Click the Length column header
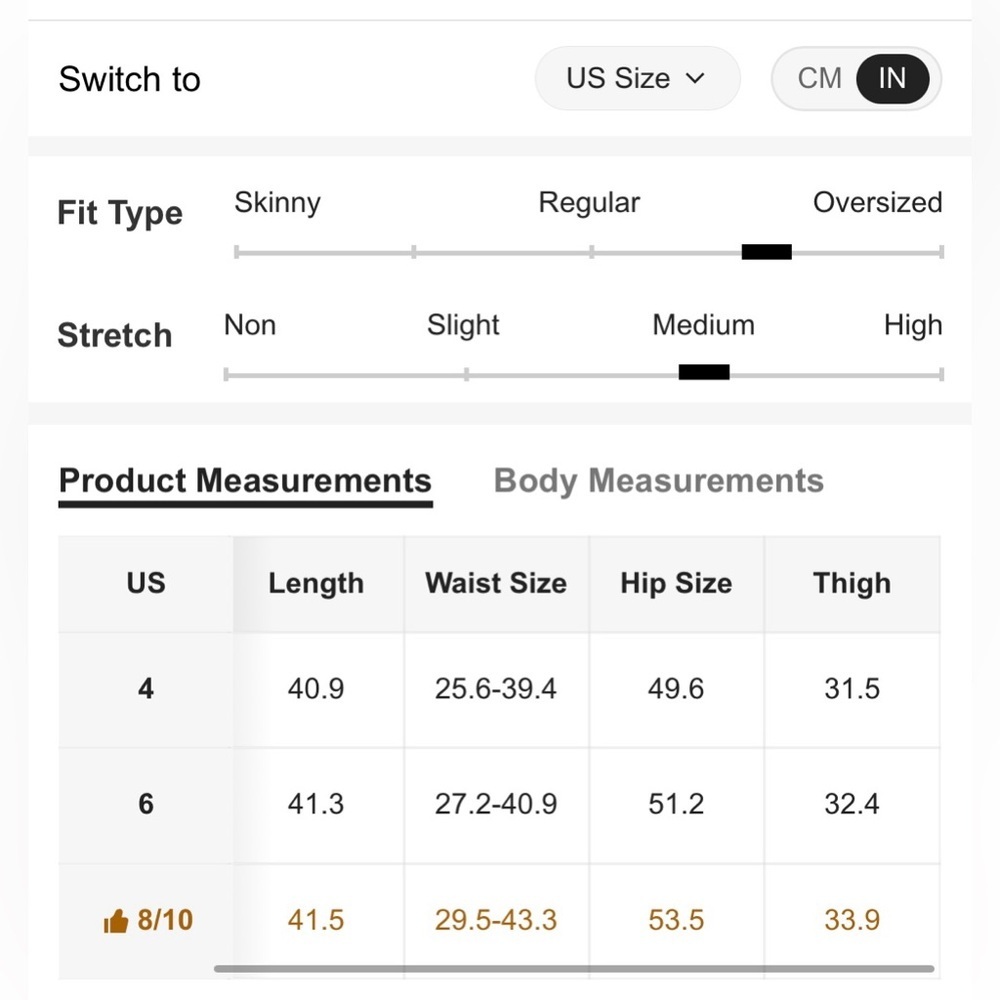 (316, 584)
